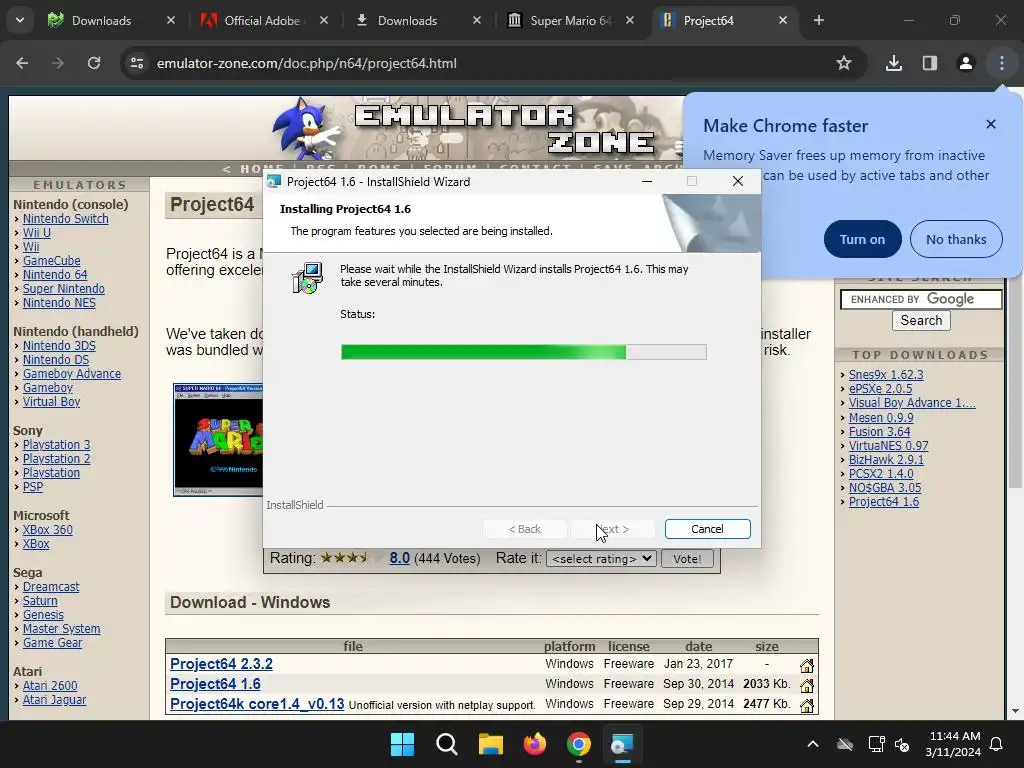This screenshot has width=1024, height=768.
Task: Open Gameboy Advance link in sidebar
Action: [72, 374]
